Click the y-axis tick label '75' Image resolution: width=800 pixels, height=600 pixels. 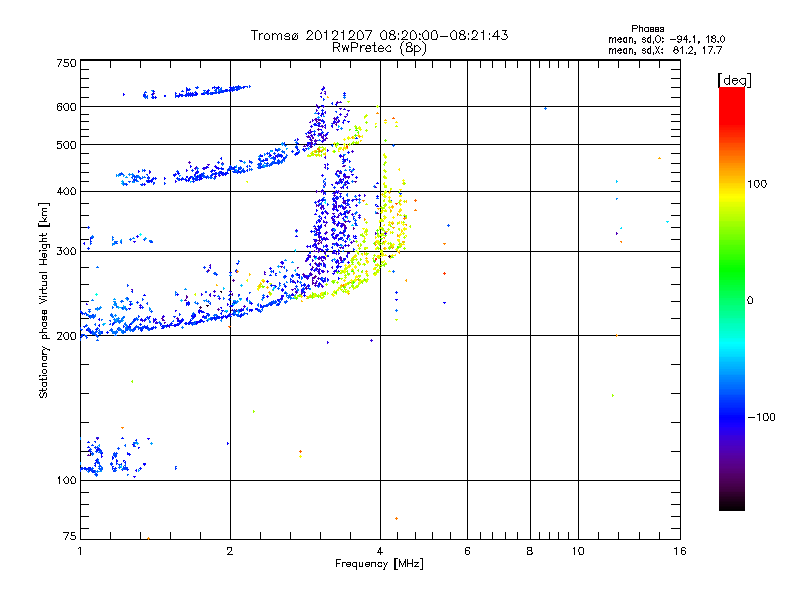[x=70, y=536]
